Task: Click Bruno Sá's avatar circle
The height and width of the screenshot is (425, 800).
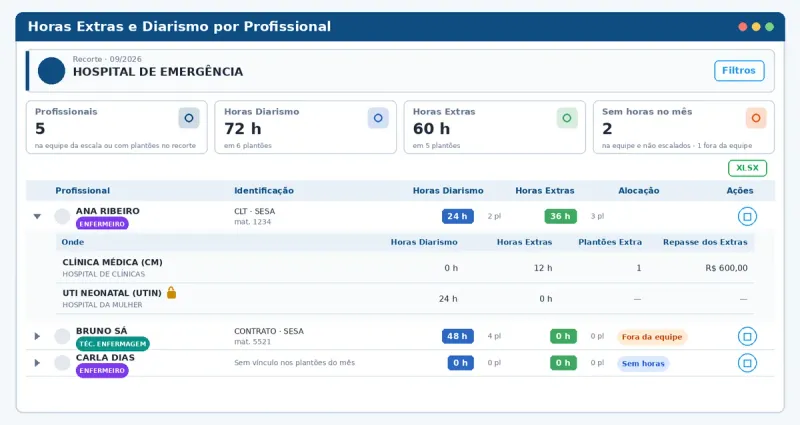Action: click(x=62, y=336)
